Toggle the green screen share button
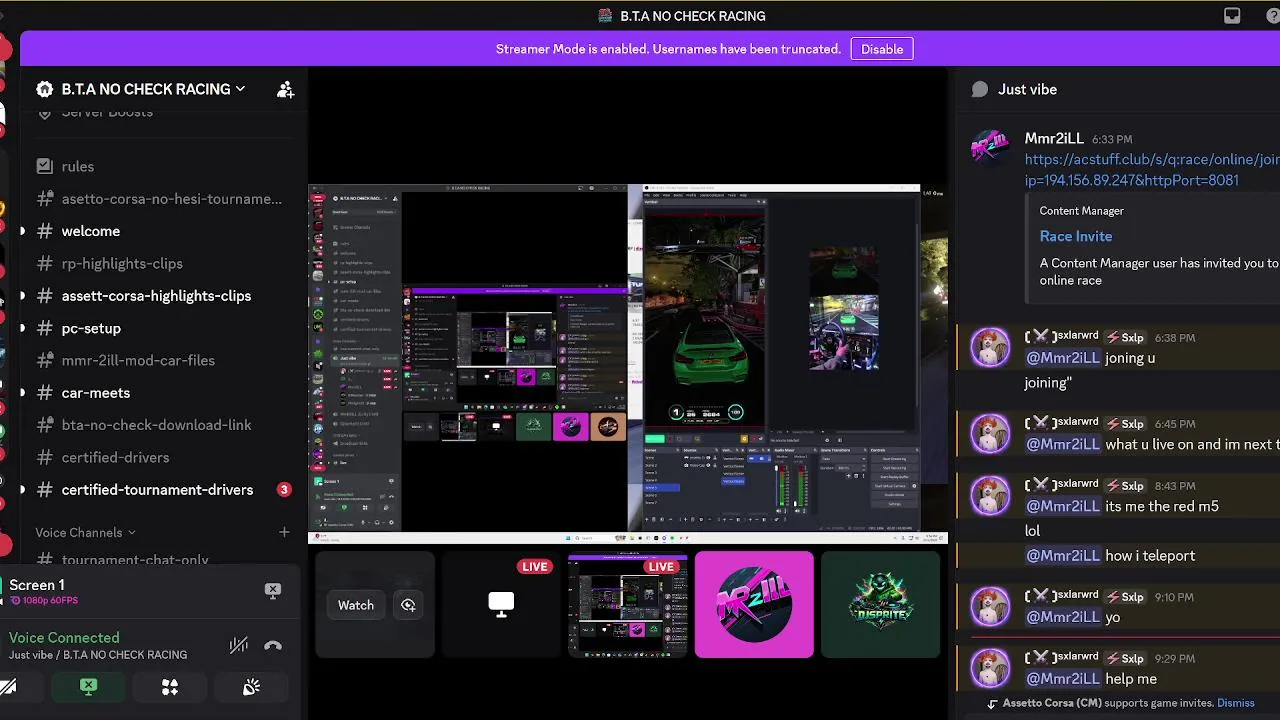This screenshot has width=1280, height=720. click(x=89, y=687)
